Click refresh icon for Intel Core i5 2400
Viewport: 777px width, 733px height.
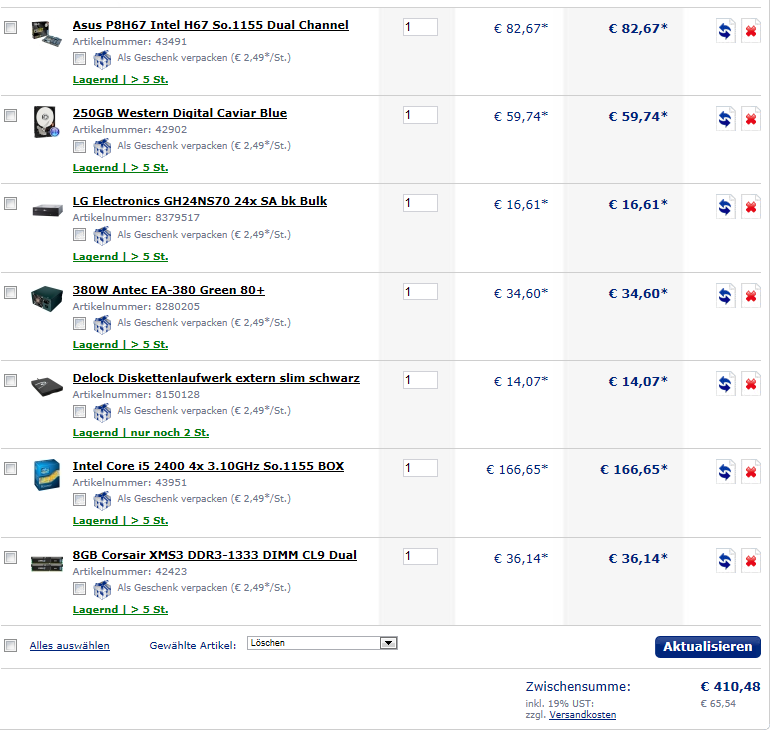(x=725, y=472)
